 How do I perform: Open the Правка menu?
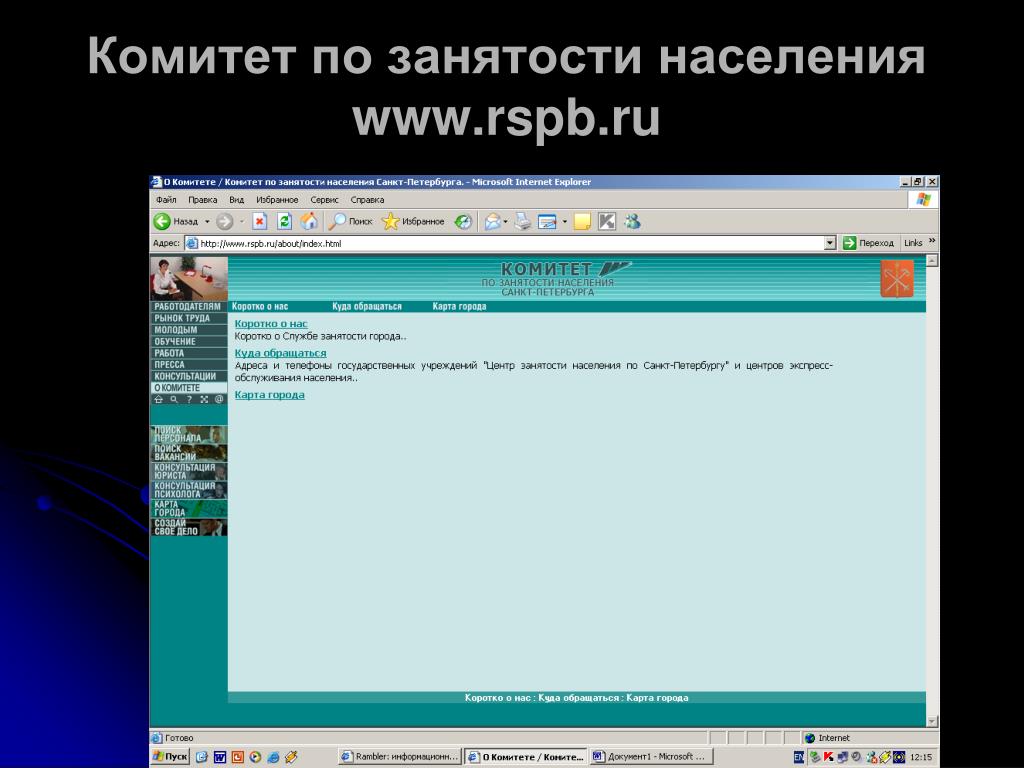pyautogui.click(x=202, y=200)
